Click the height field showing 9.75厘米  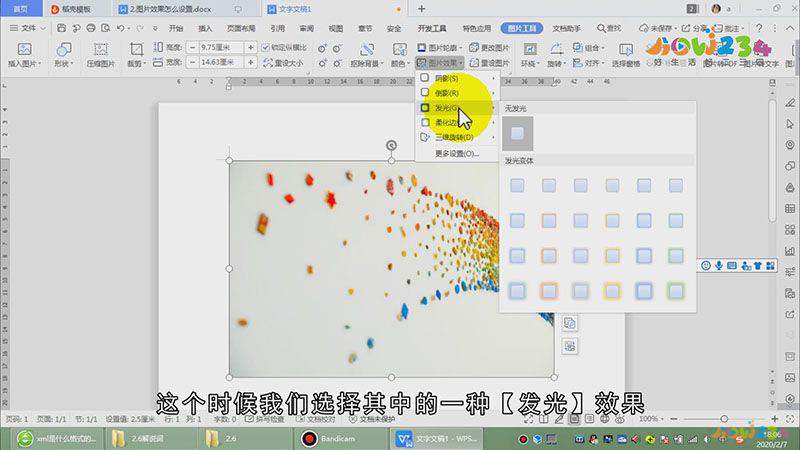tap(221, 47)
